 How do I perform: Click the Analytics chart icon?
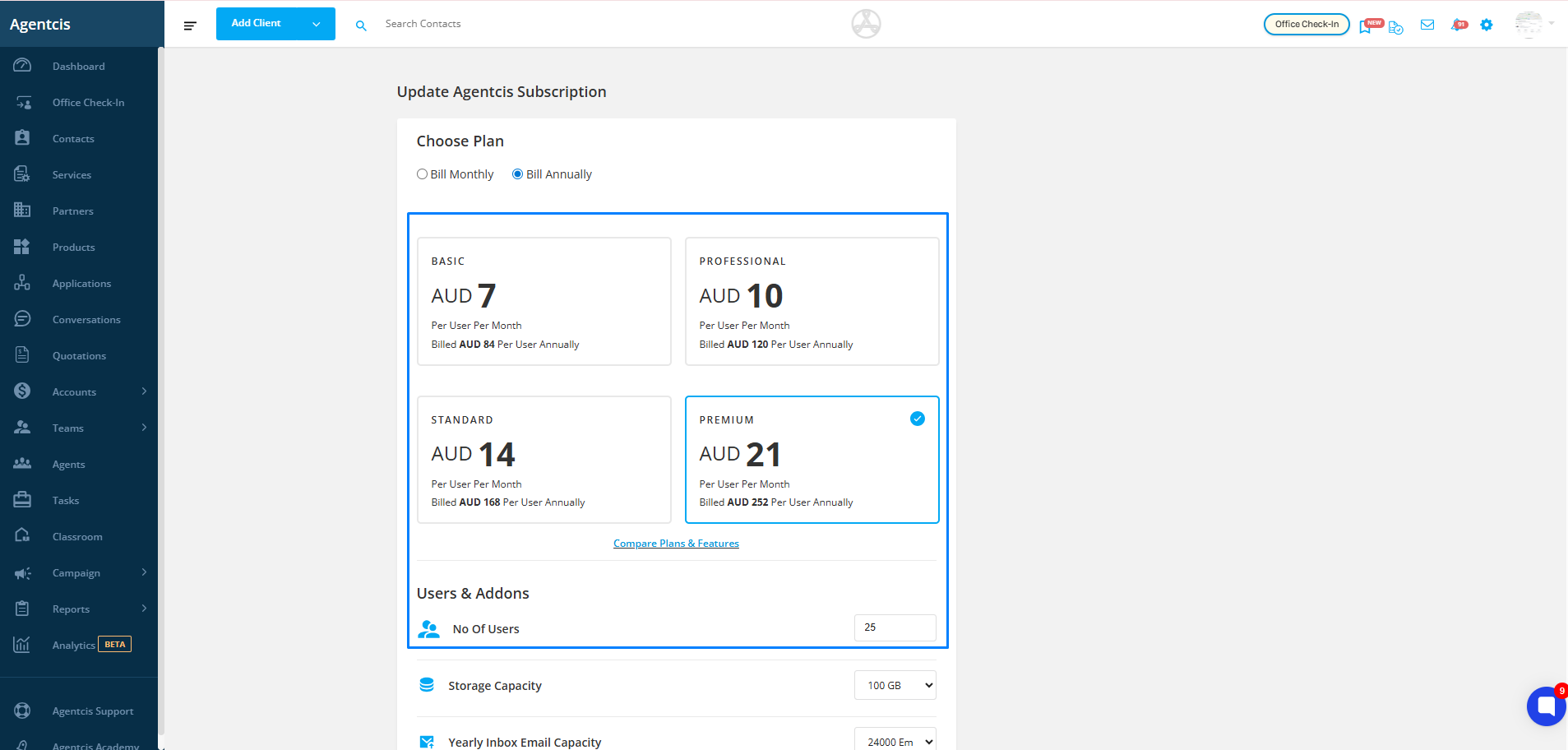(x=22, y=645)
